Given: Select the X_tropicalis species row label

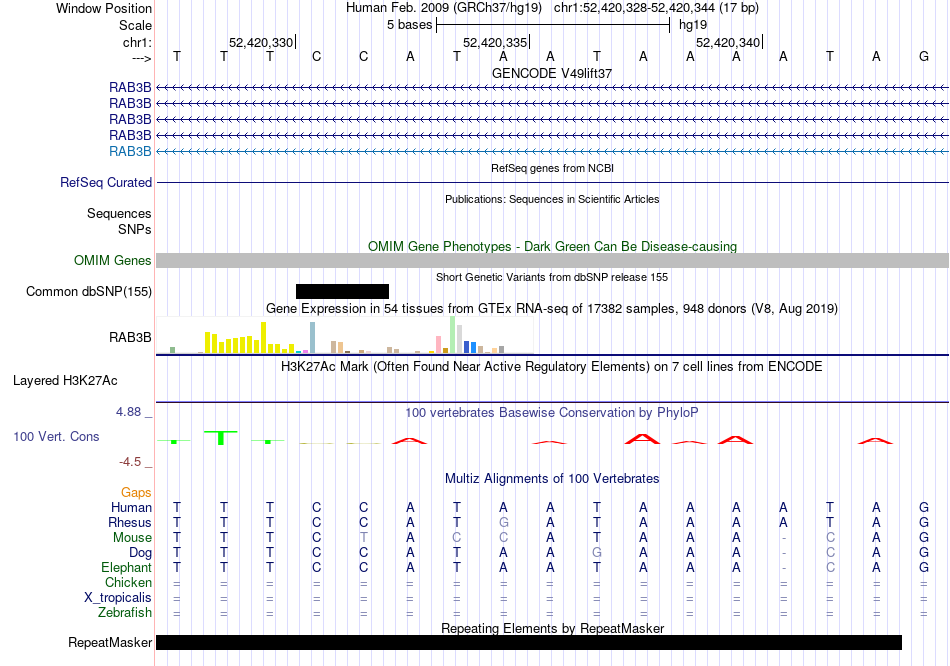Looking at the screenshot, I should point(118,598).
